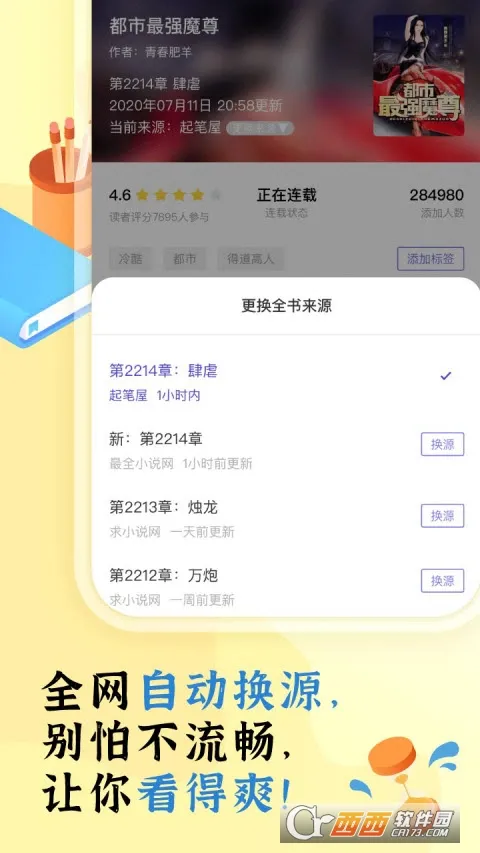The width and height of the screenshot is (480, 853).
Task: Tap the fifth grey rating star
Action: 216,195
